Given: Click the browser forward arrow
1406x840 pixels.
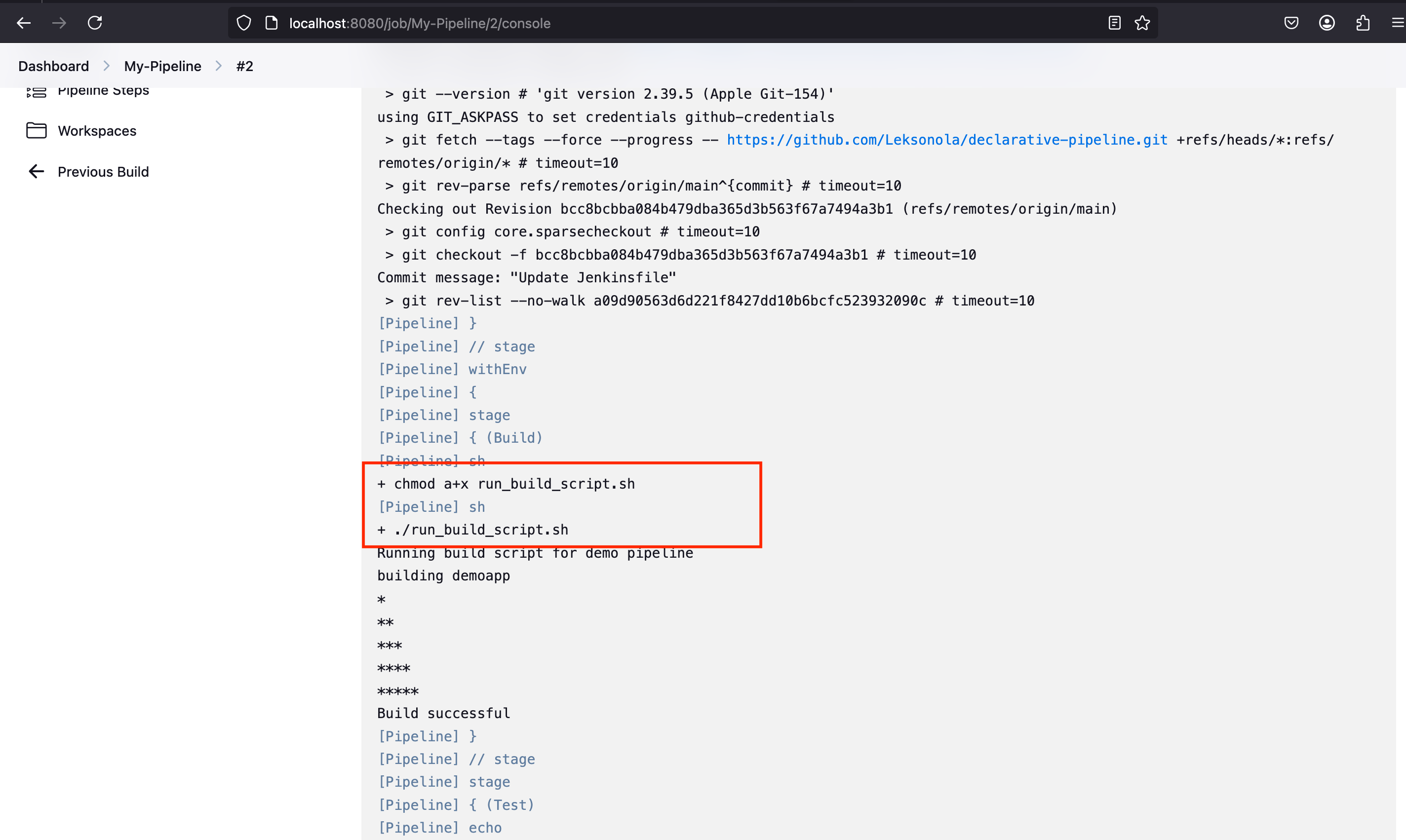Looking at the screenshot, I should [59, 23].
